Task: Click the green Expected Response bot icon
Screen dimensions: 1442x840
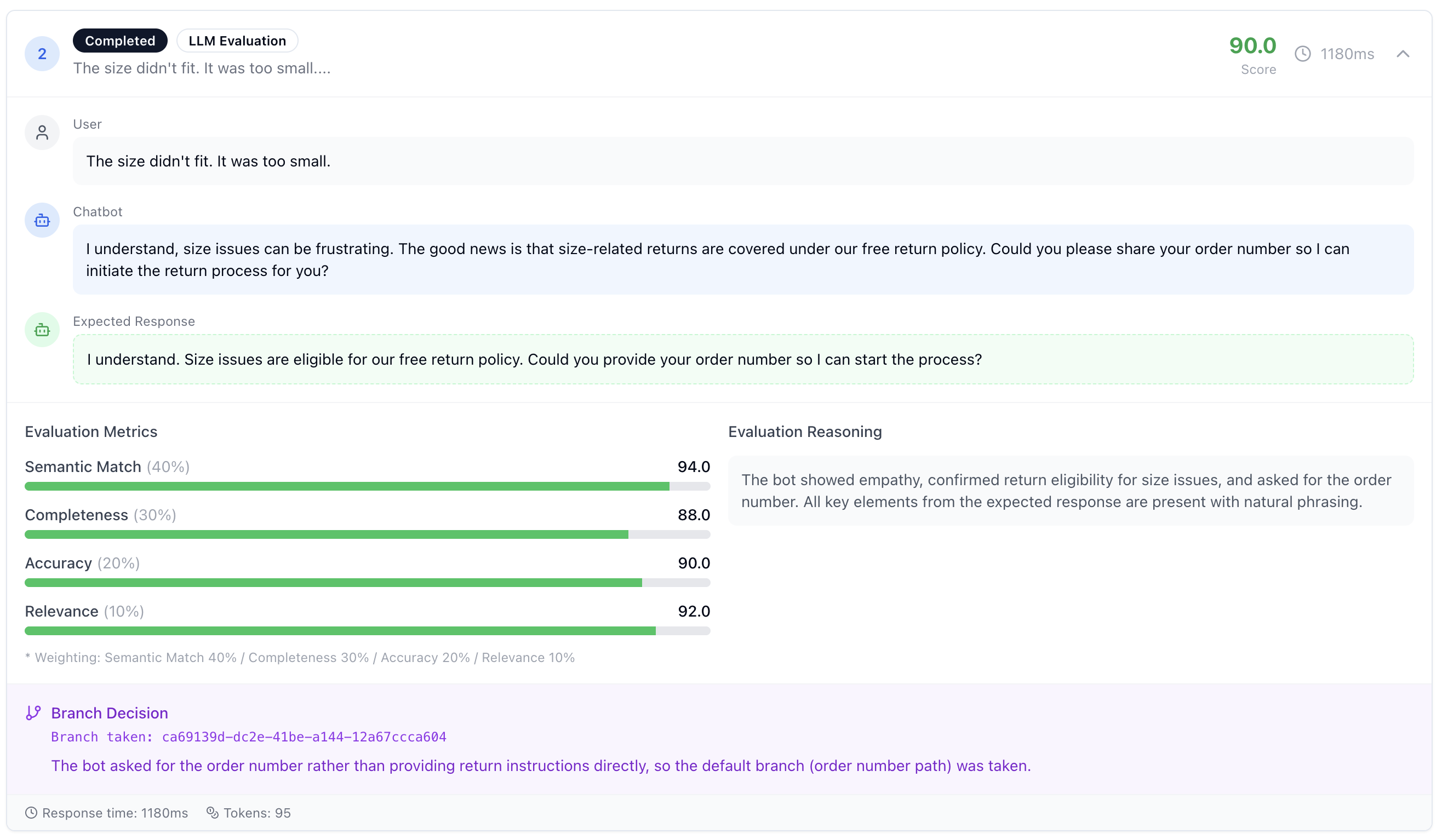Action: (42, 330)
